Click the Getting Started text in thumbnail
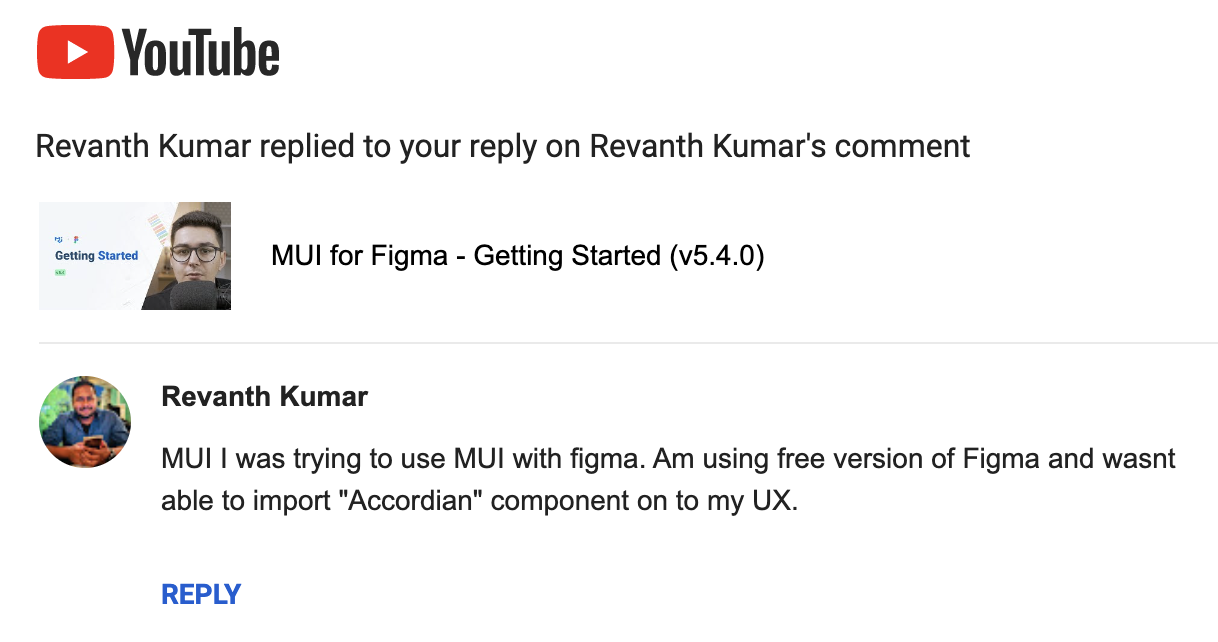The width and height of the screenshot is (1218, 642). tap(96, 255)
